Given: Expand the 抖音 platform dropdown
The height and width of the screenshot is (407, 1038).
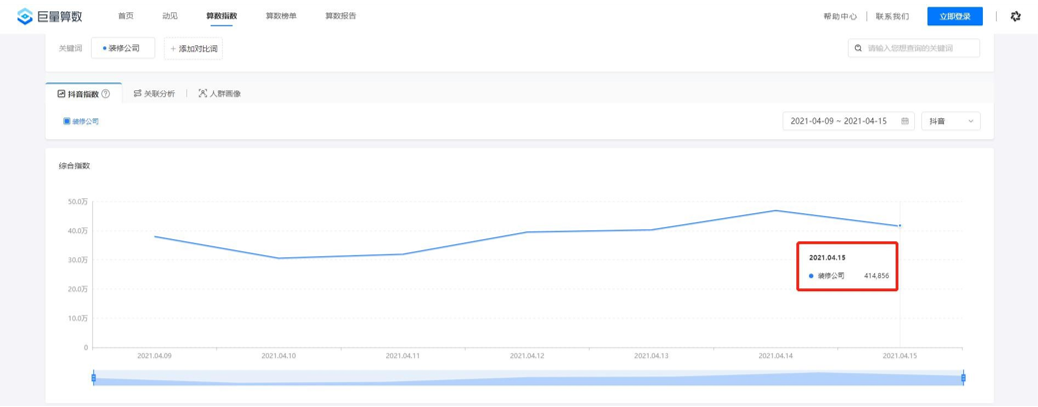Looking at the screenshot, I should point(950,121).
